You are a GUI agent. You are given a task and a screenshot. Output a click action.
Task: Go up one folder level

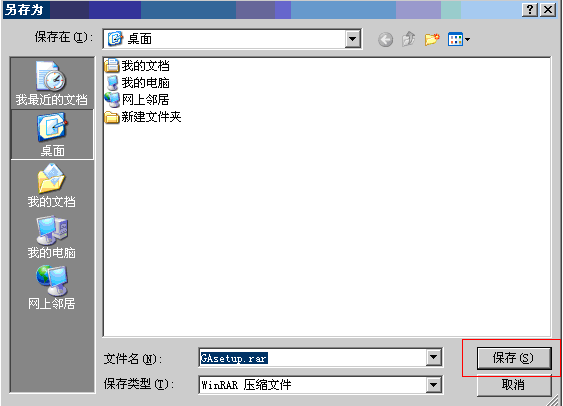[x=409, y=39]
